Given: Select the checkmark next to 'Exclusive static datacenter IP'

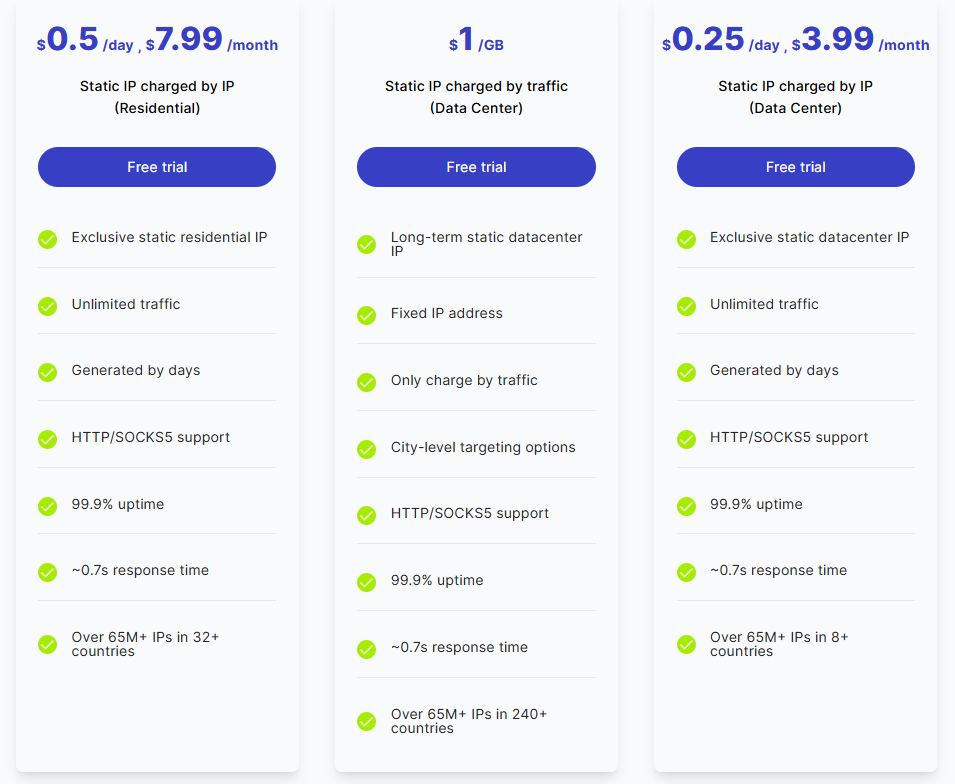Looking at the screenshot, I should pos(686,239).
